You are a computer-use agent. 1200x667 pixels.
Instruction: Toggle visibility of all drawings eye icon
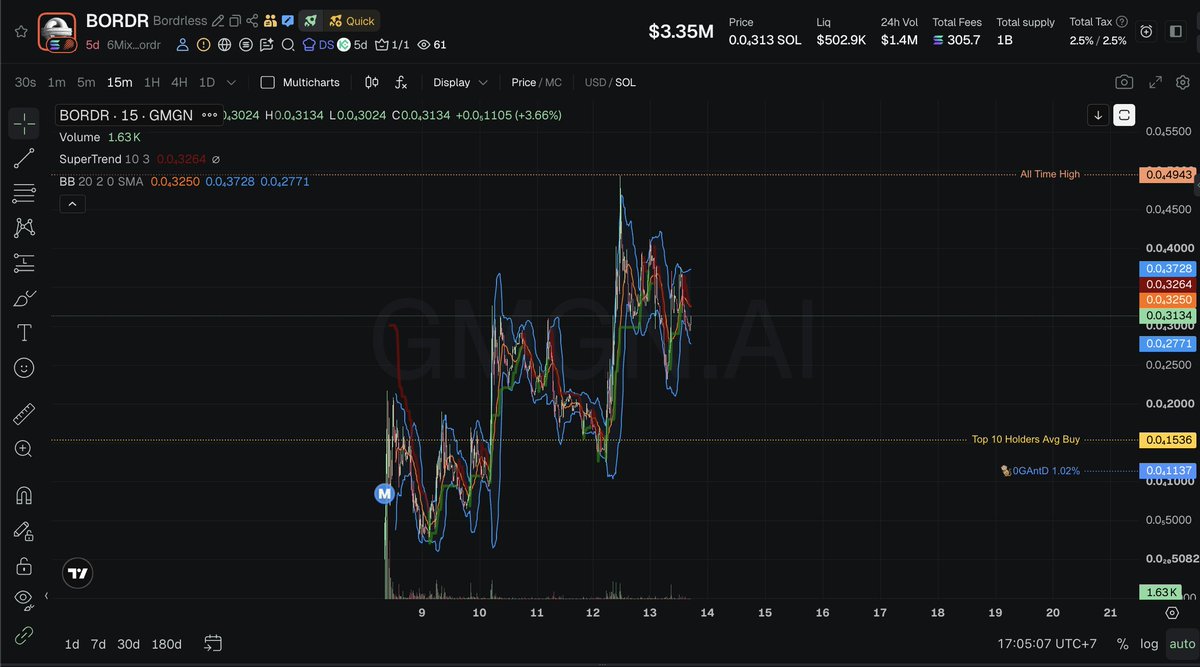(x=24, y=599)
